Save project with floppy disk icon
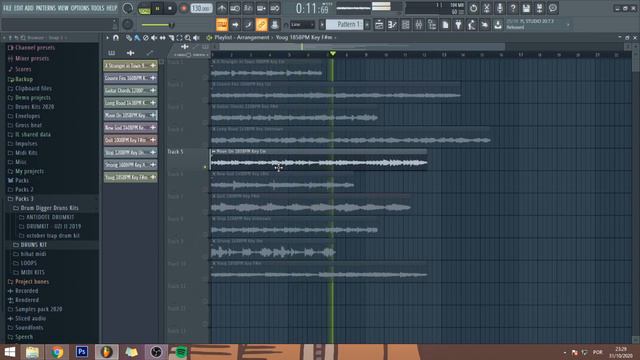This screenshot has width=640, height=360. pyautogui.click(x=526, y=8)
